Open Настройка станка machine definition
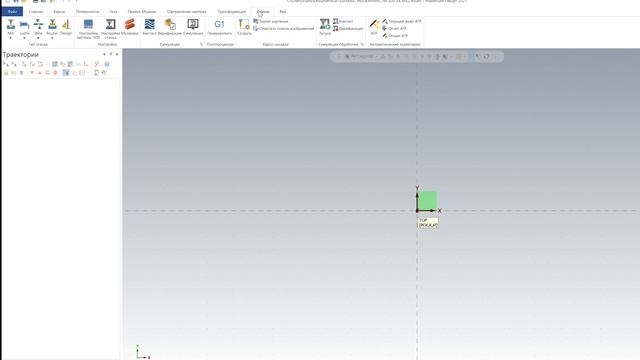Screen dimensions: 640x360 tap(110, 28)
